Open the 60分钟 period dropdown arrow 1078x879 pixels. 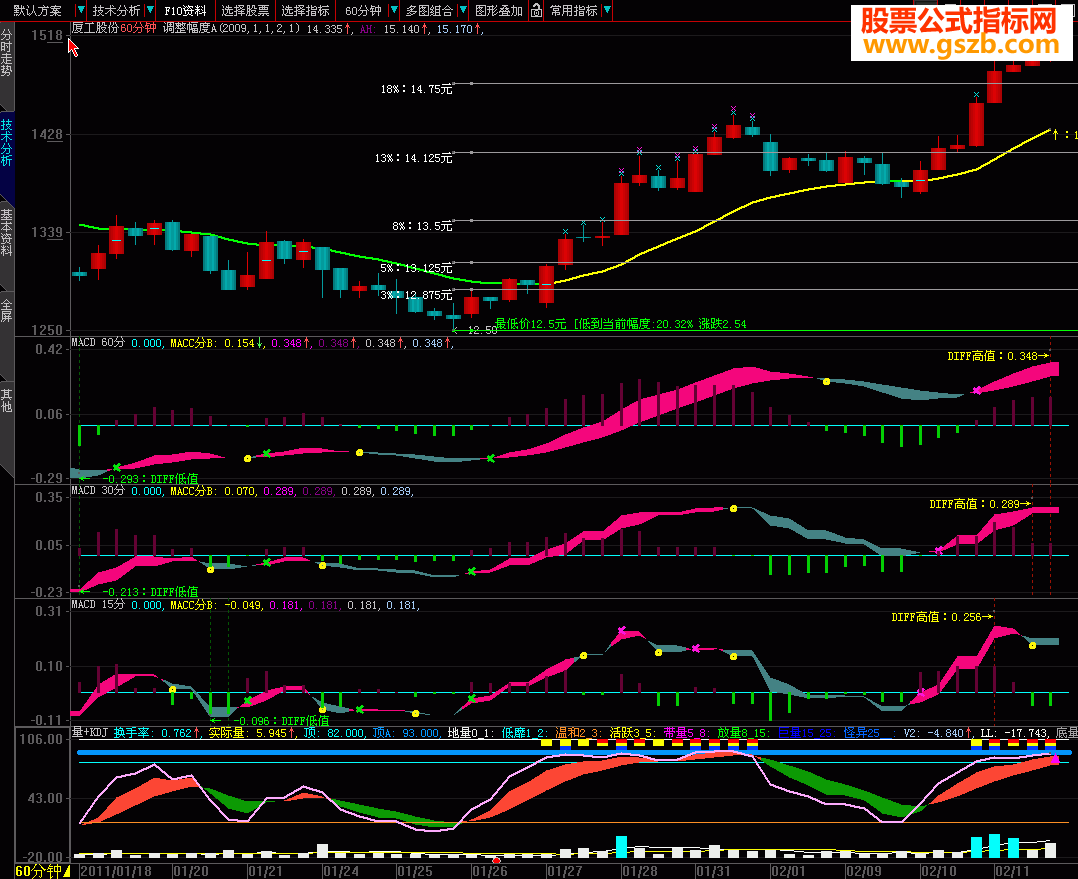tap(393, 10)
